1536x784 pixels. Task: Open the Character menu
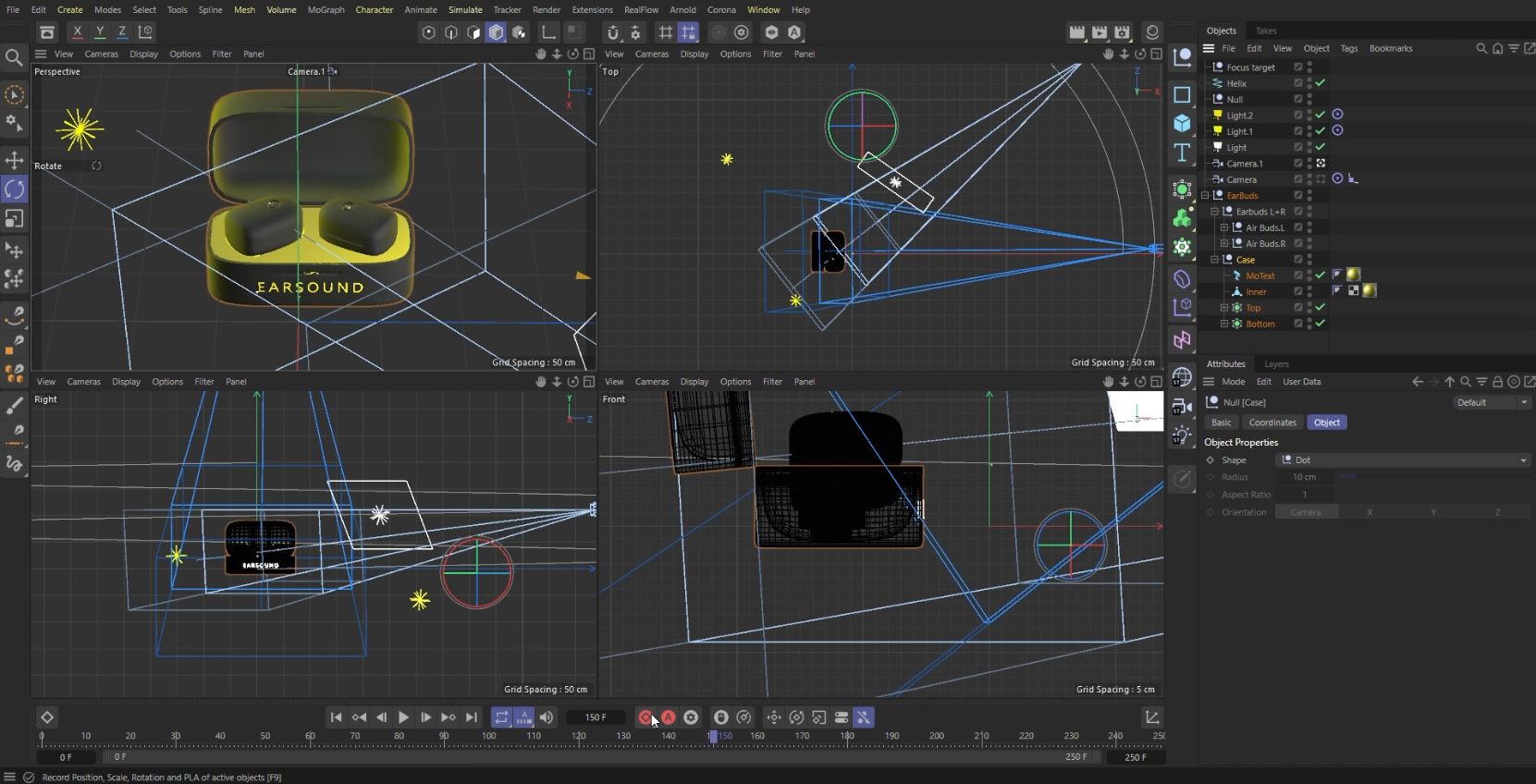pos(375,9)
